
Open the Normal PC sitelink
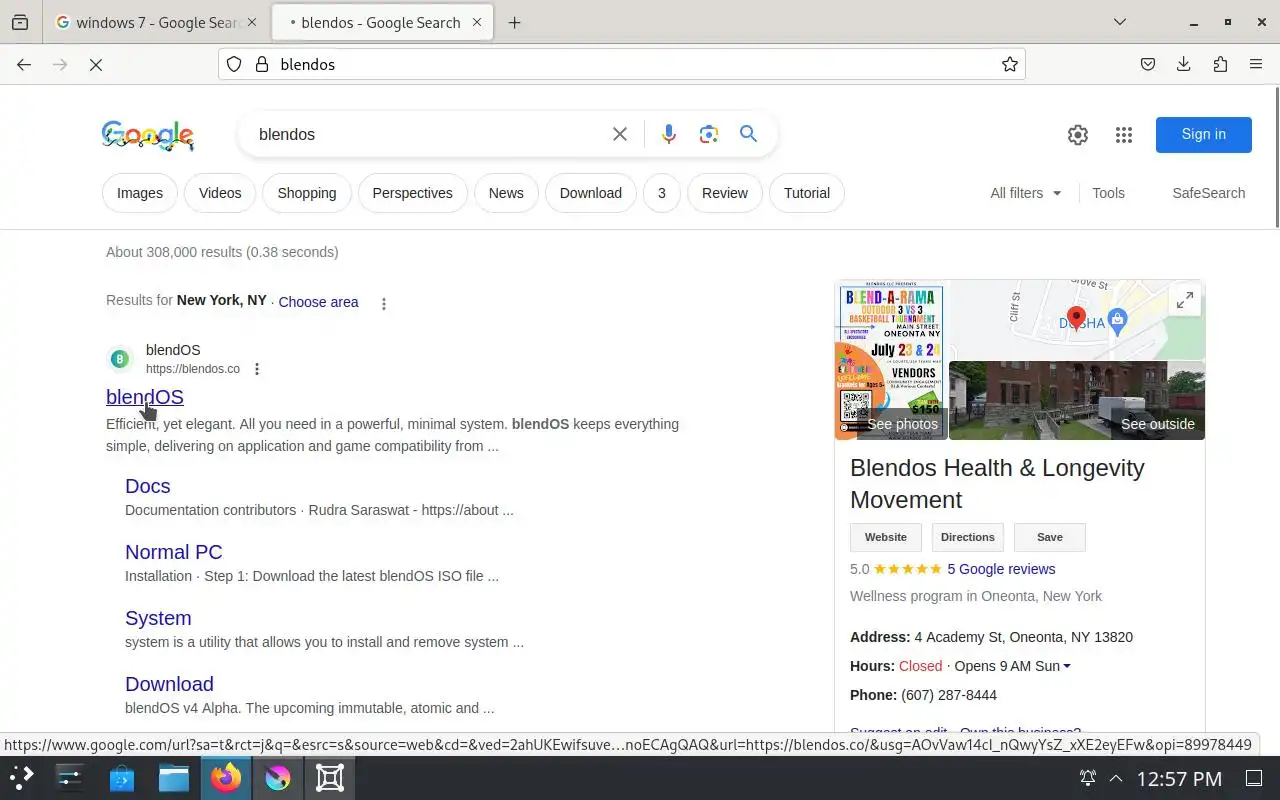tap(174, 552)
